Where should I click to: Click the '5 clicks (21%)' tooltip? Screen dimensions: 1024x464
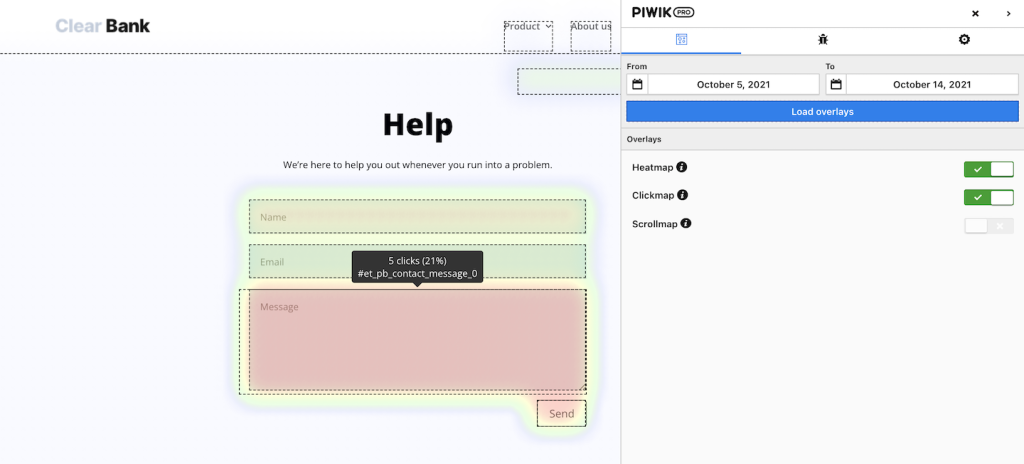pyautogui.click(x=417, y=267)
